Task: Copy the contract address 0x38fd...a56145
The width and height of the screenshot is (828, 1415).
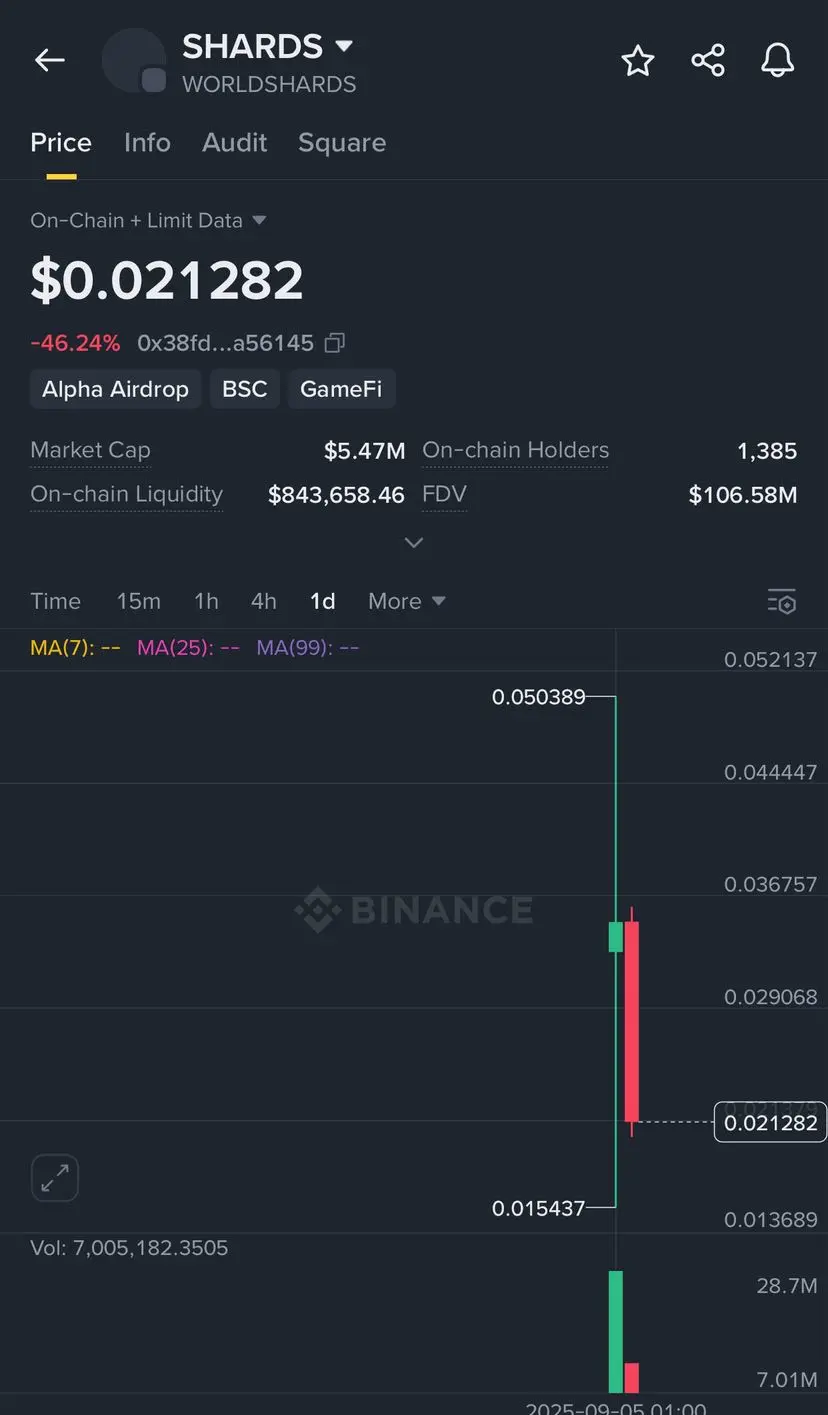Action: (335, 343)
